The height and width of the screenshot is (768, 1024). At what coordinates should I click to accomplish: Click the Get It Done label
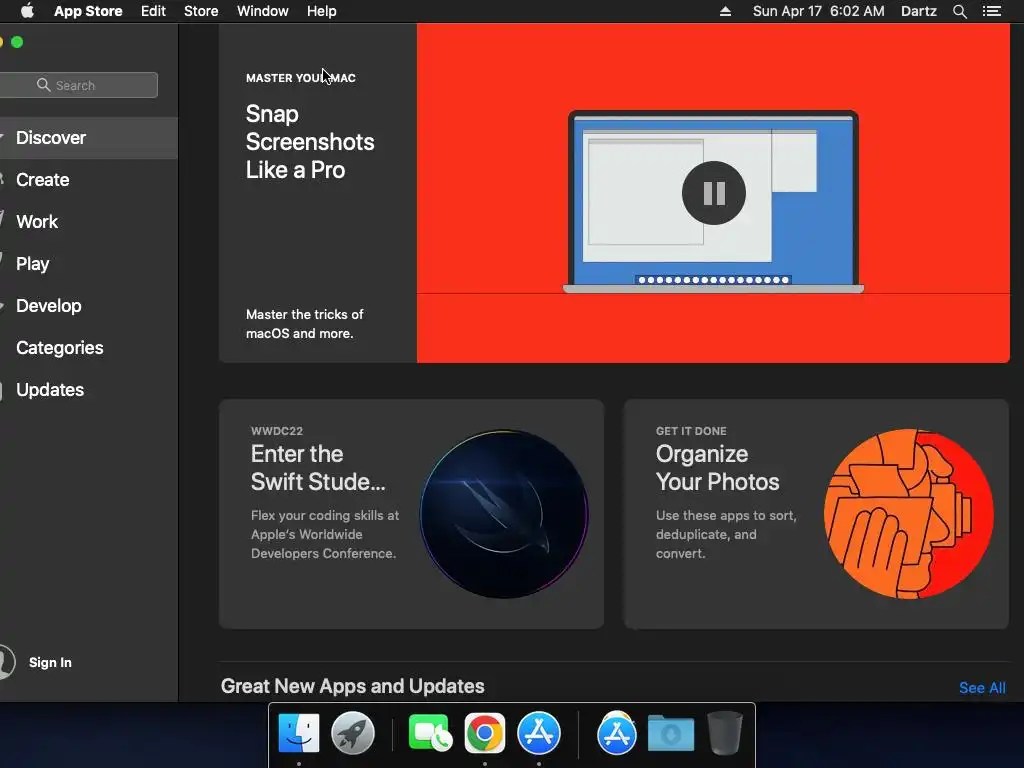691,431
